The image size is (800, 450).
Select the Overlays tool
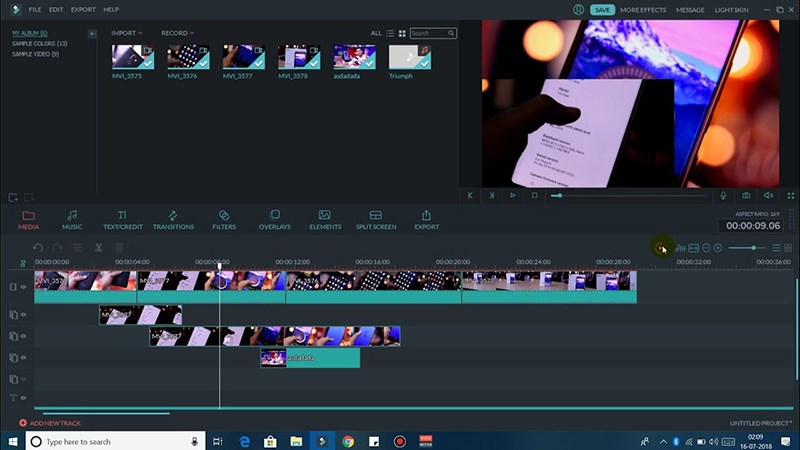[x=274, y=219]
